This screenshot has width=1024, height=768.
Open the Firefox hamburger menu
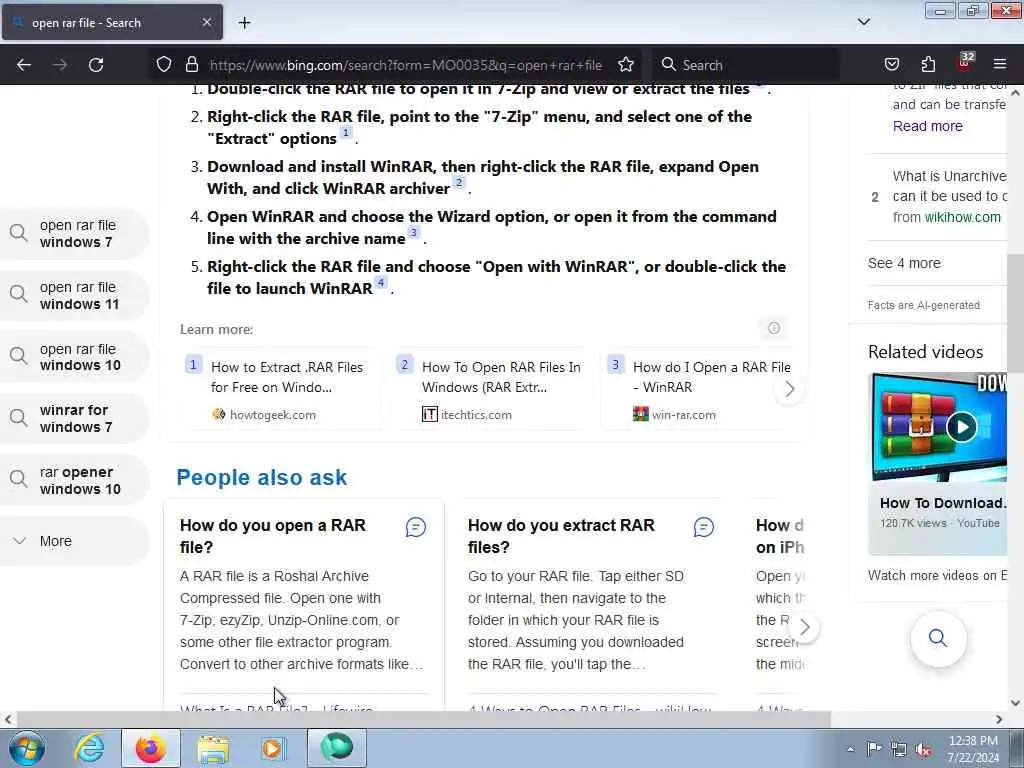pyautogui.click(x=1000, y=65)
